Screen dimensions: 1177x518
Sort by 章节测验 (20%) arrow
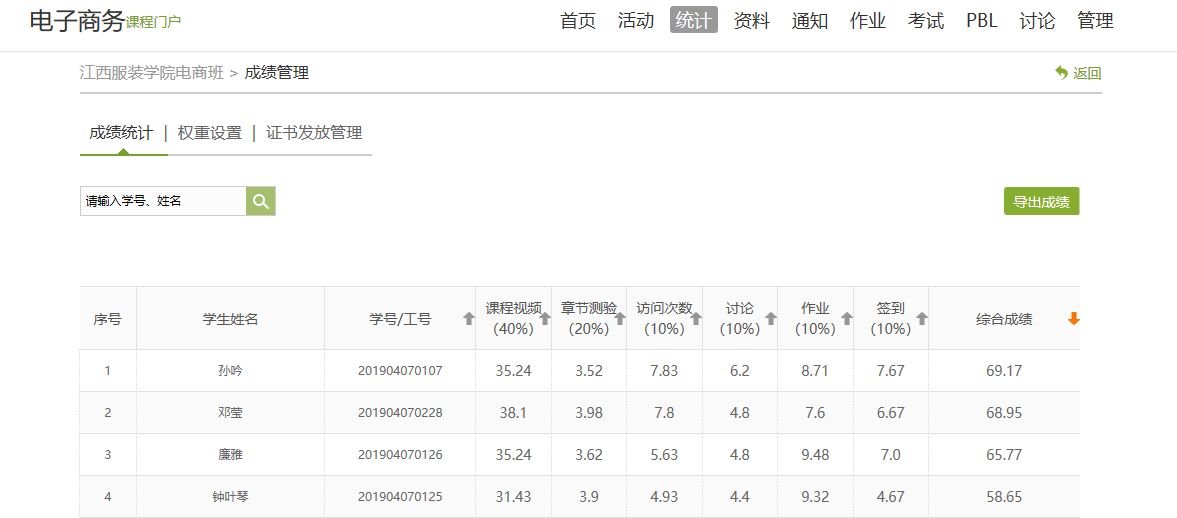tap(620, 319)
